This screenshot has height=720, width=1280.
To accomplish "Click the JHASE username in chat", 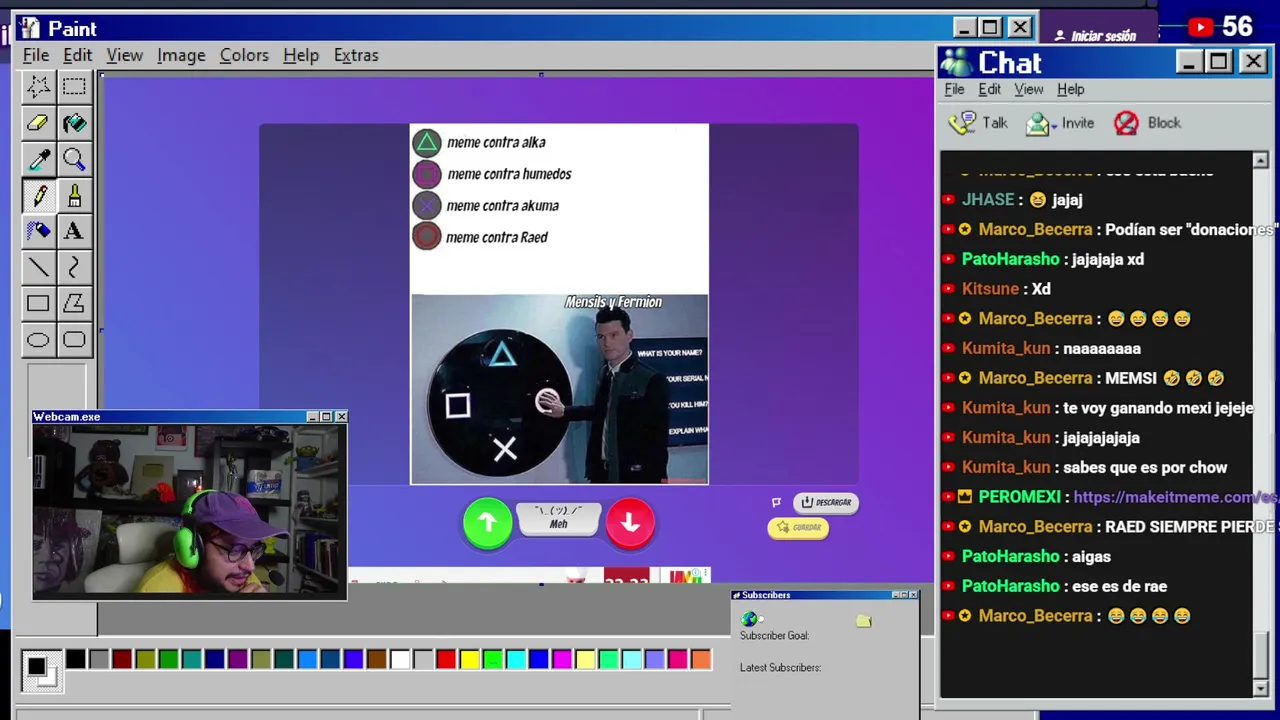I will (x=988, y=200).
